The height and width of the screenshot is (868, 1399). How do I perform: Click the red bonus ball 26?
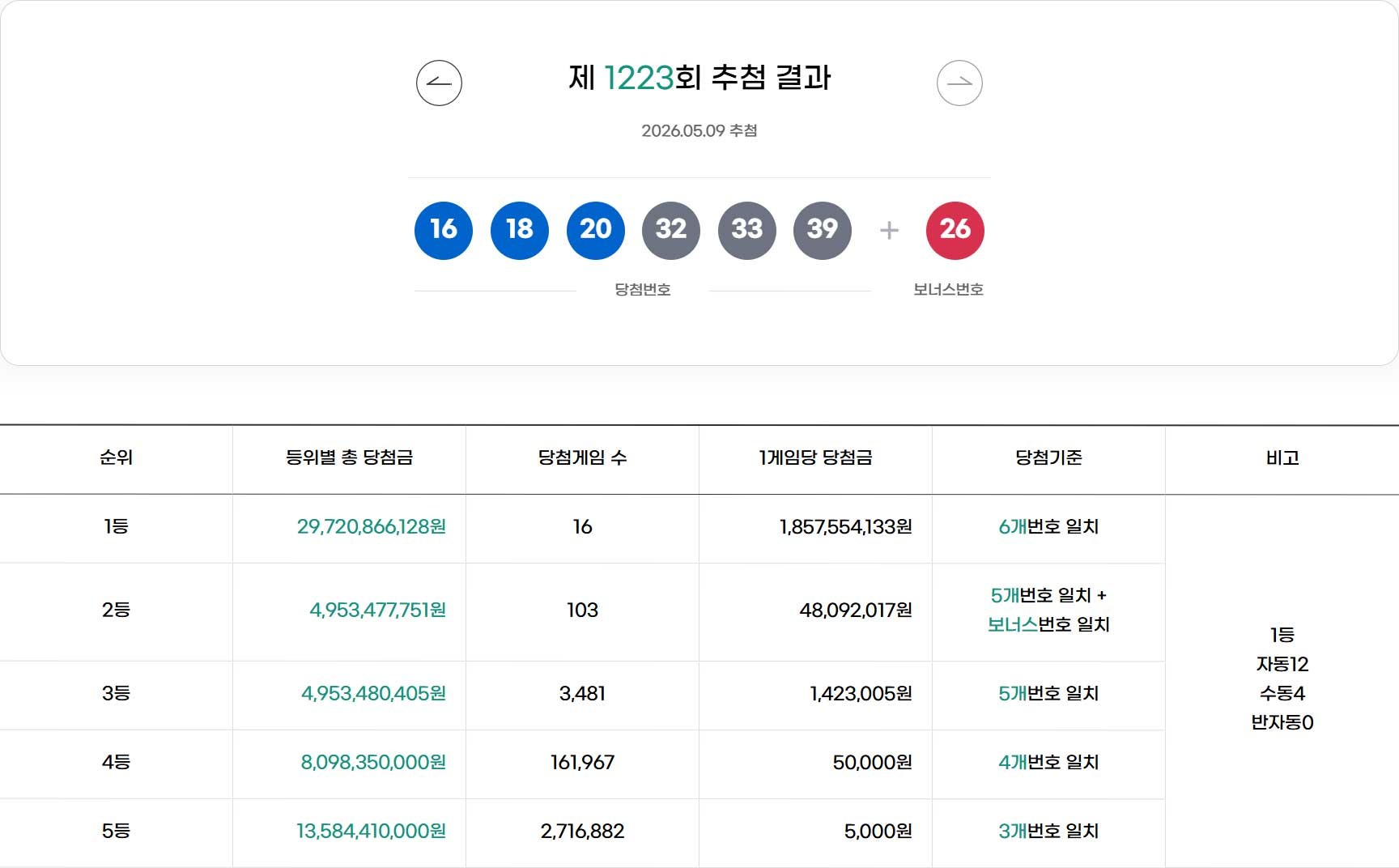(955, 231)
